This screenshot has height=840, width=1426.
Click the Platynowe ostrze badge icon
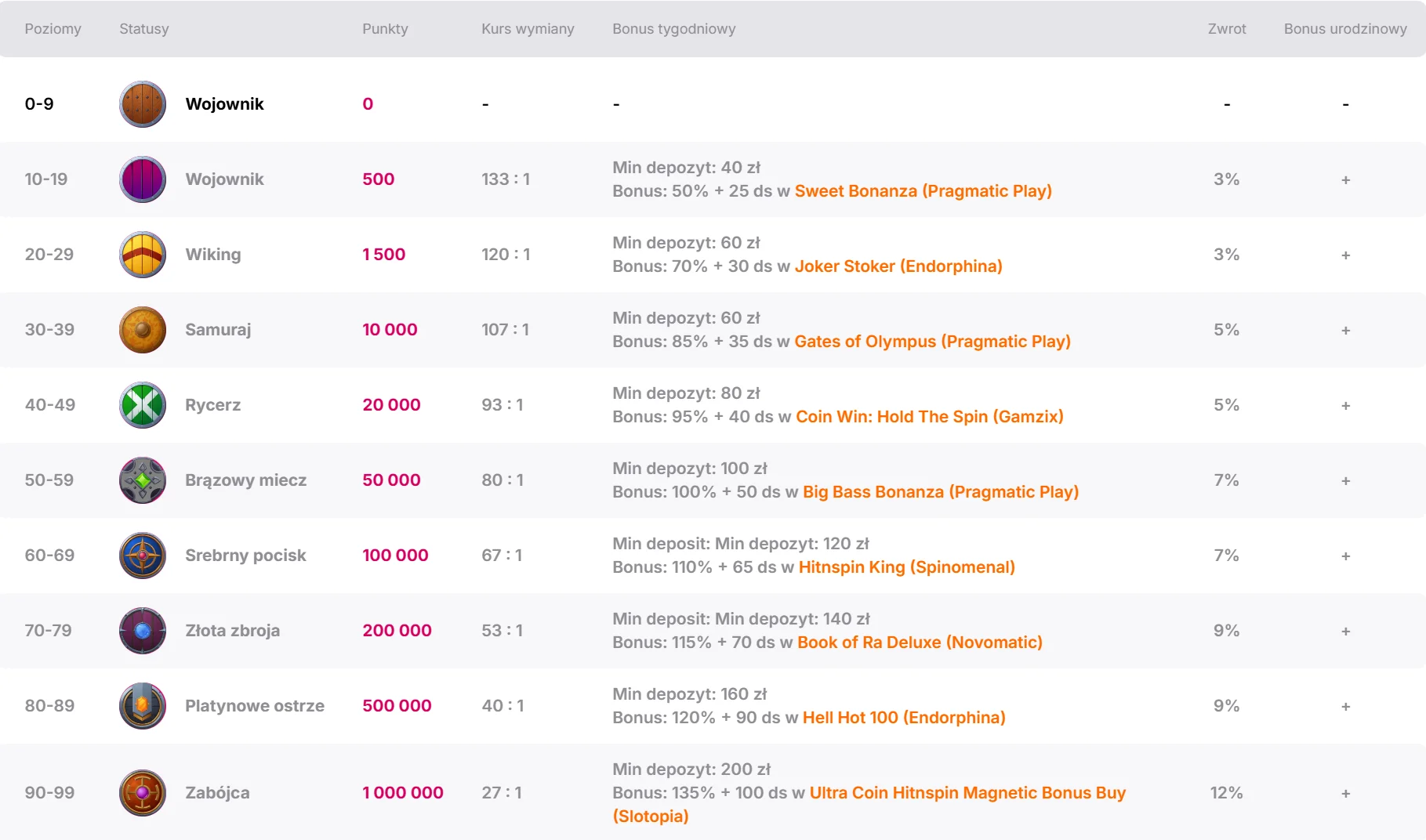(143, 706)
